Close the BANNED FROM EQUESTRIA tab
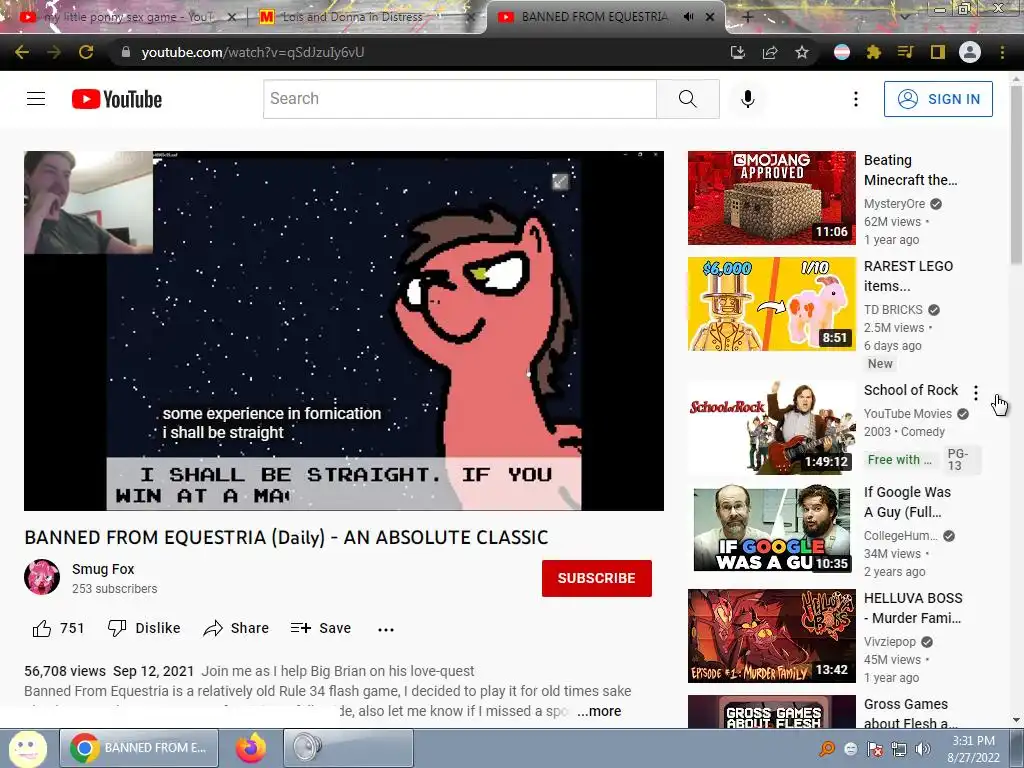 pos(710,17)
